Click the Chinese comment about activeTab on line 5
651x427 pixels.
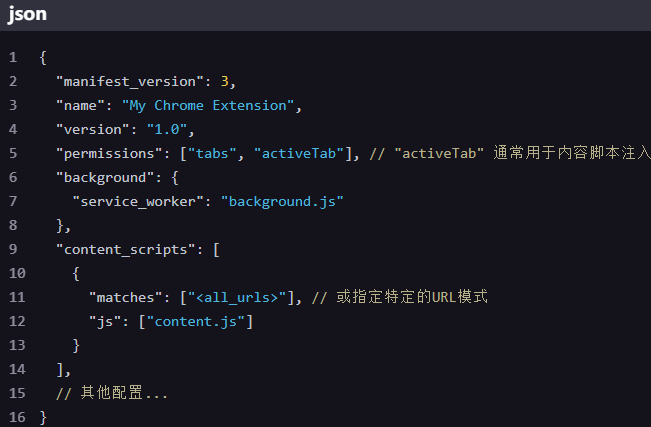[x=510, y=153]
